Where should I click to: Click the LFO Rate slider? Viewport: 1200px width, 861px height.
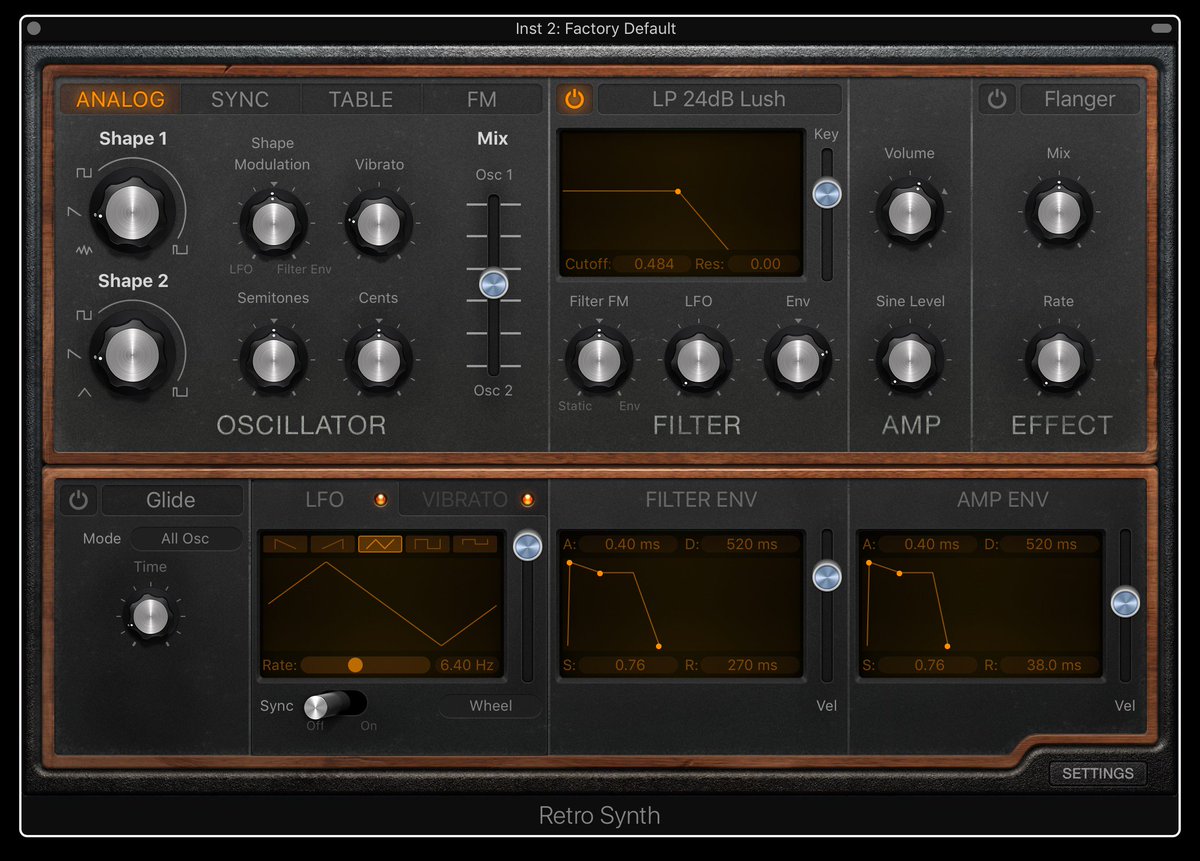pos(365,664)
